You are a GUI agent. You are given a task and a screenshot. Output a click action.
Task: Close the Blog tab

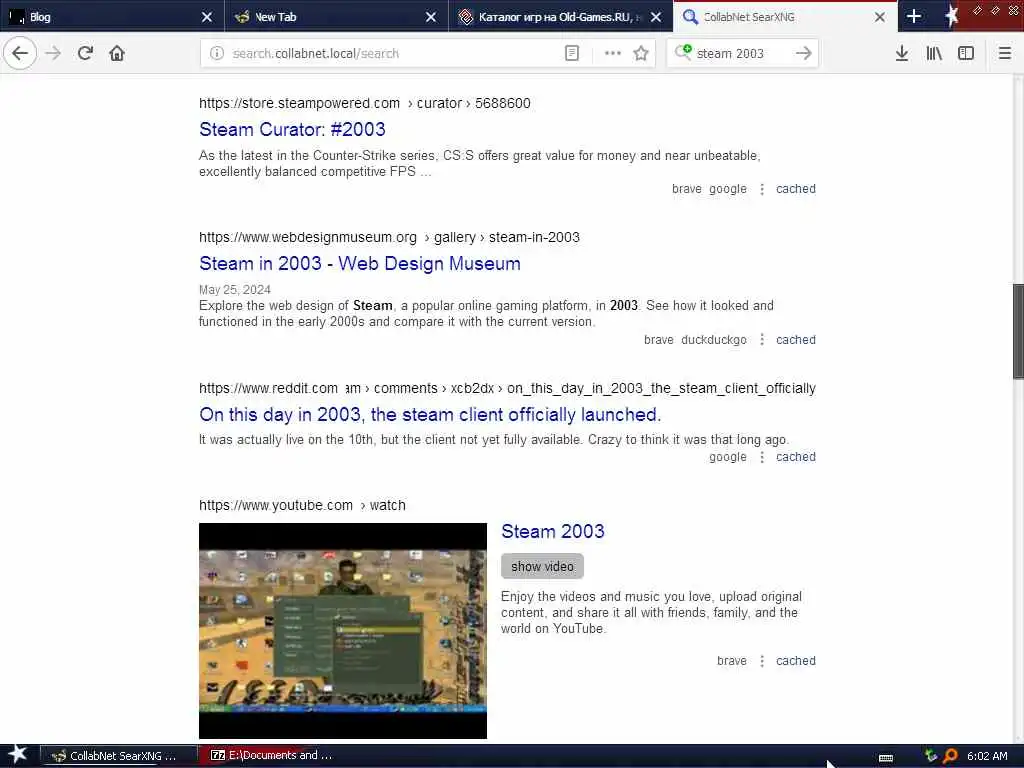point(206,17)
